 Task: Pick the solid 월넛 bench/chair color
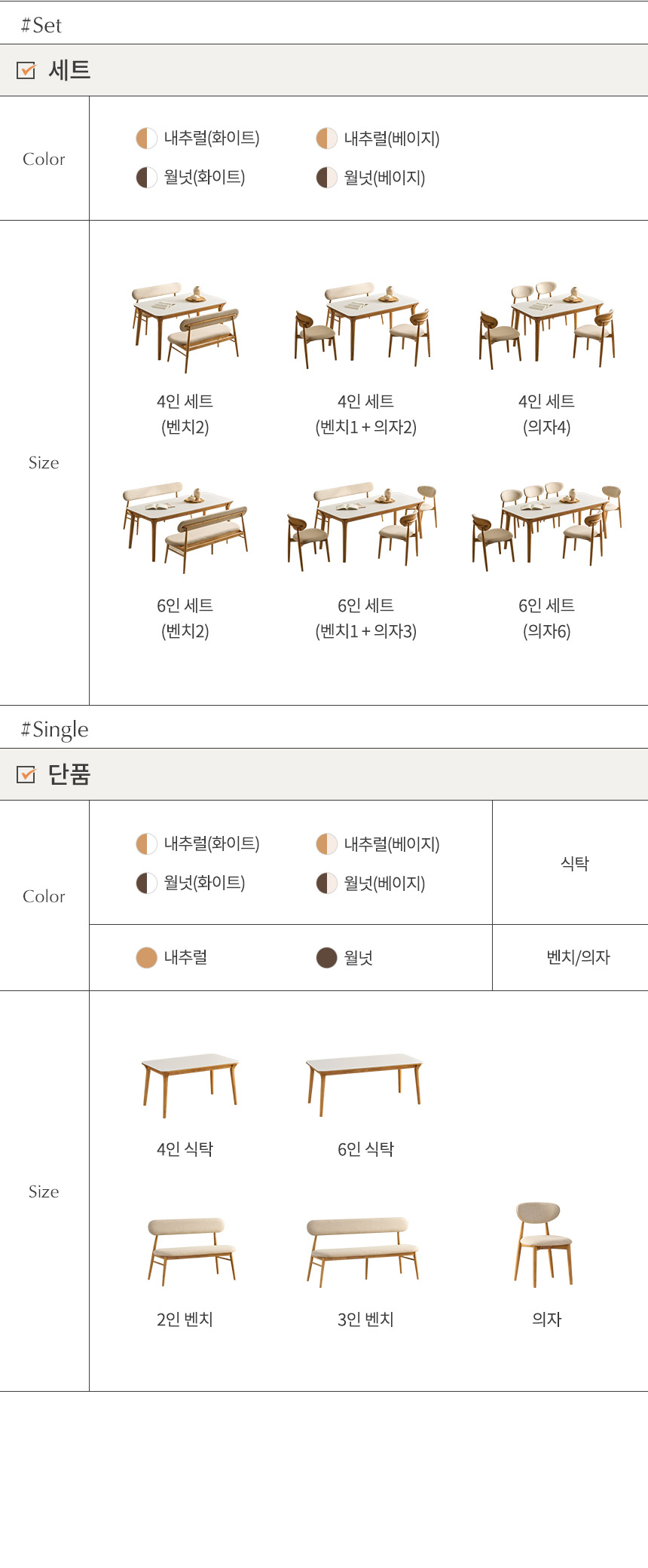(326, 958)
